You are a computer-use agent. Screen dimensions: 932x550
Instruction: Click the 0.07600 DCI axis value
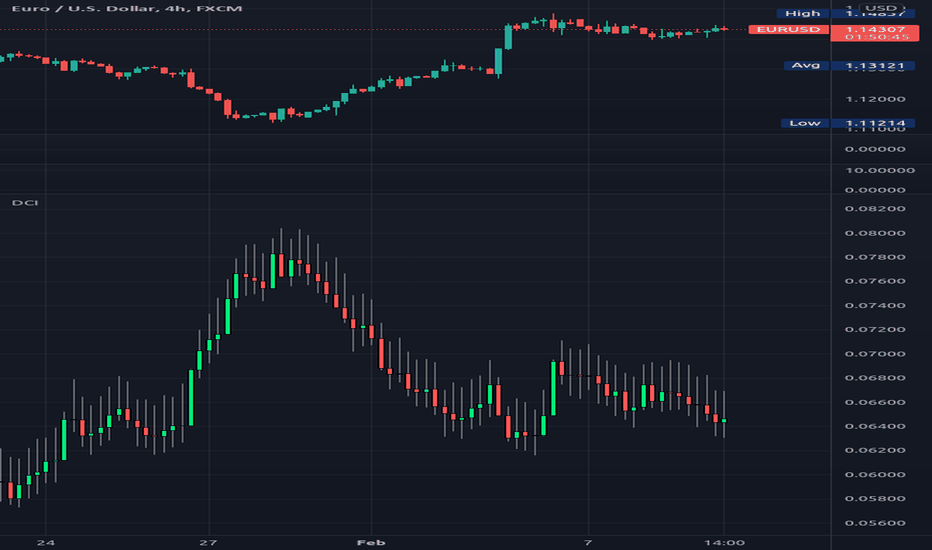click(875, 281)
